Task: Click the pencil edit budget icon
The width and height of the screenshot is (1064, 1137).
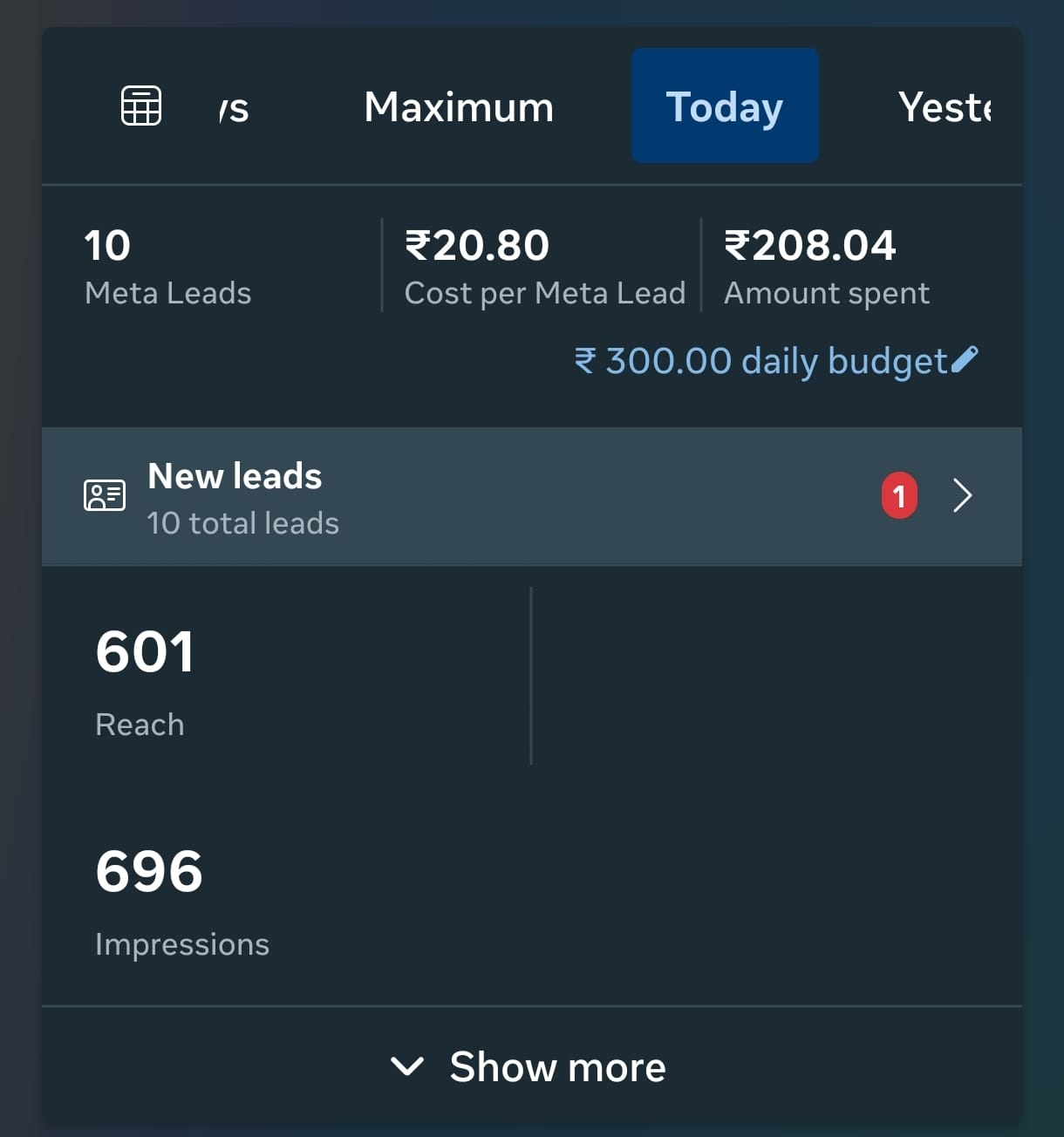Action: 965,359
